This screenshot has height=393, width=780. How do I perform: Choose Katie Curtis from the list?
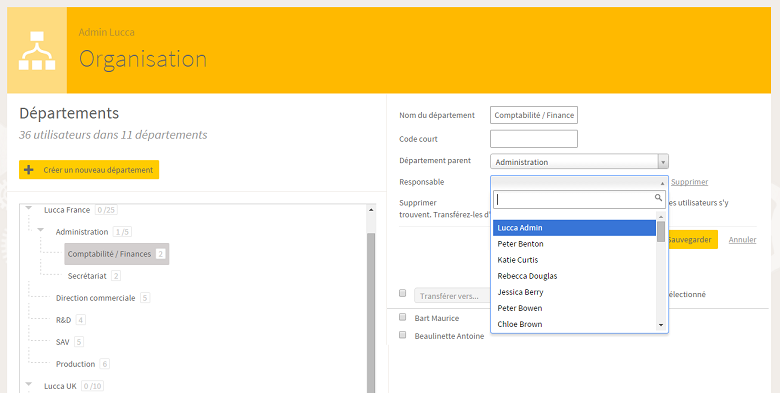tap(574, 260)
